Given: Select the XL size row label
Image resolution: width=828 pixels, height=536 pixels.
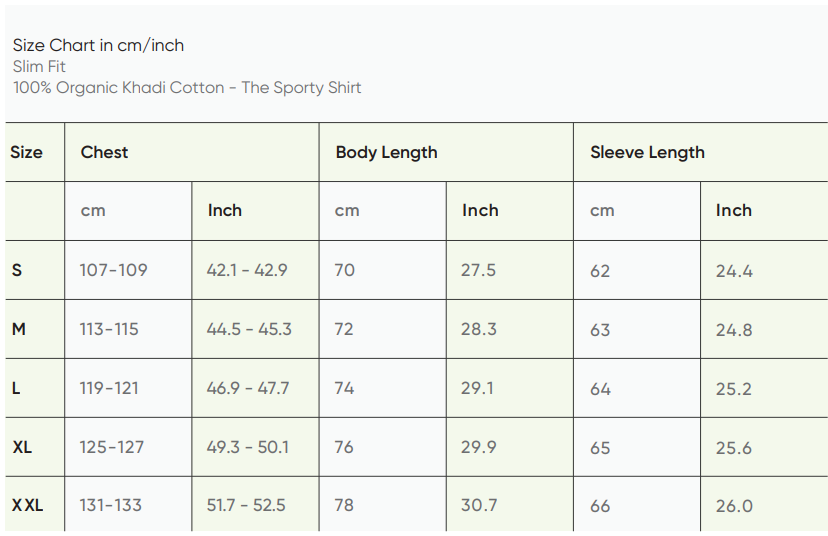Looking at the screenshot, I should 22,447.
